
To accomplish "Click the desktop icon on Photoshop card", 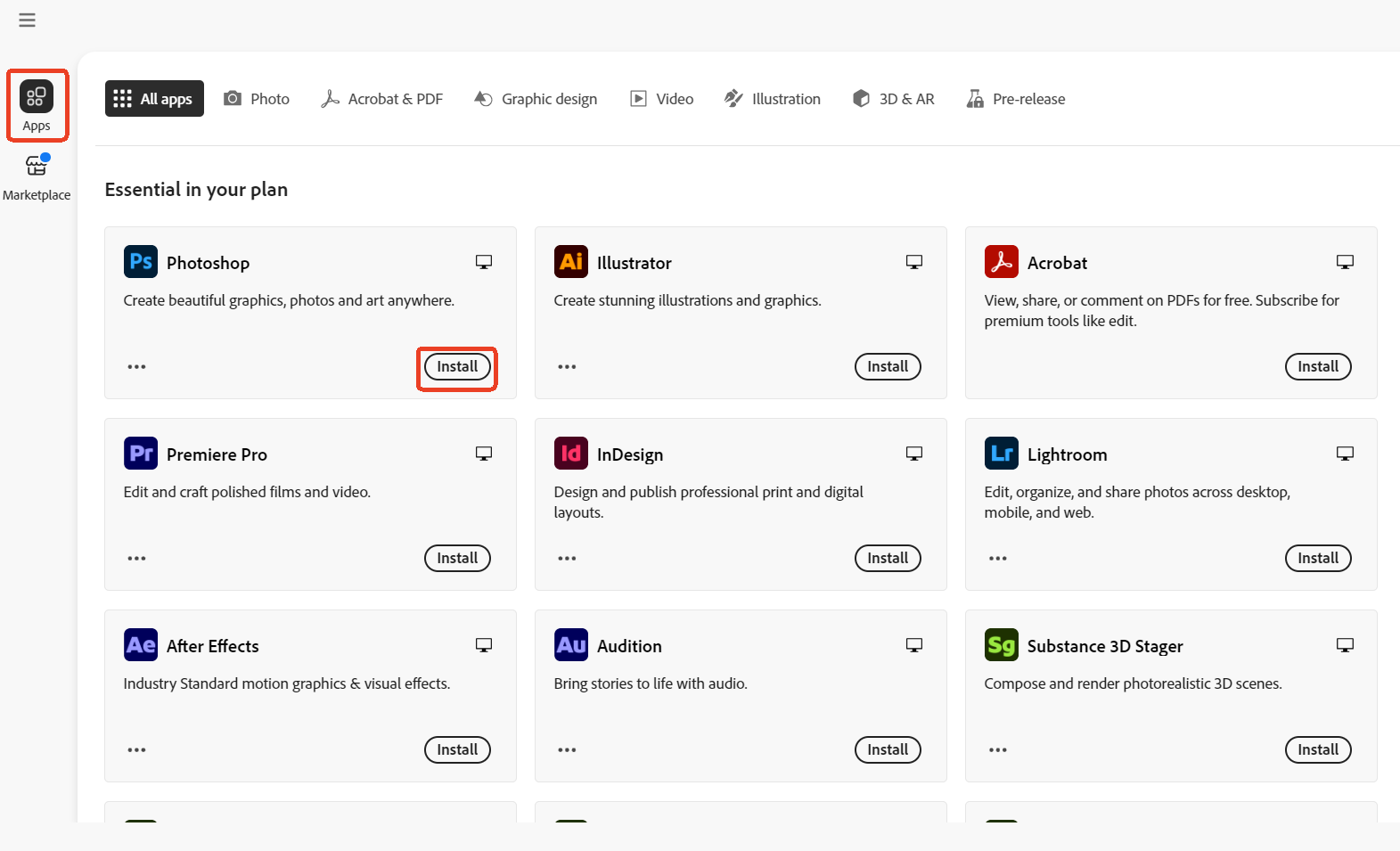I will (x=484, y=262).
